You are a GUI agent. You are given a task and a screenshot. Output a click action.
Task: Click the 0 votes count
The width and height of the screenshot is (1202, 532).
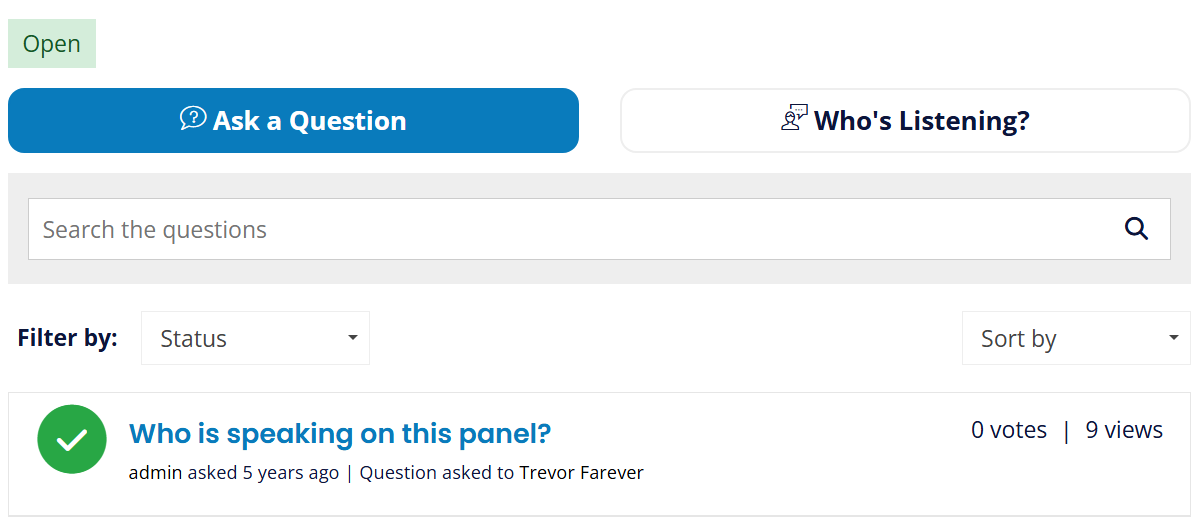tap(1009, 430)
